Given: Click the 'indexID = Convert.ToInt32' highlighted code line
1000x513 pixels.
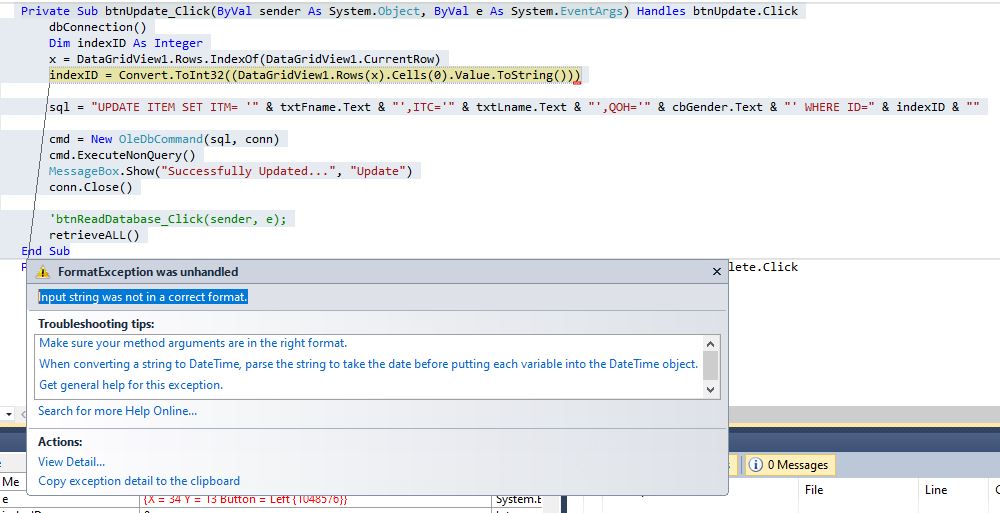Looking at the screenshot, I should (315, 75).
